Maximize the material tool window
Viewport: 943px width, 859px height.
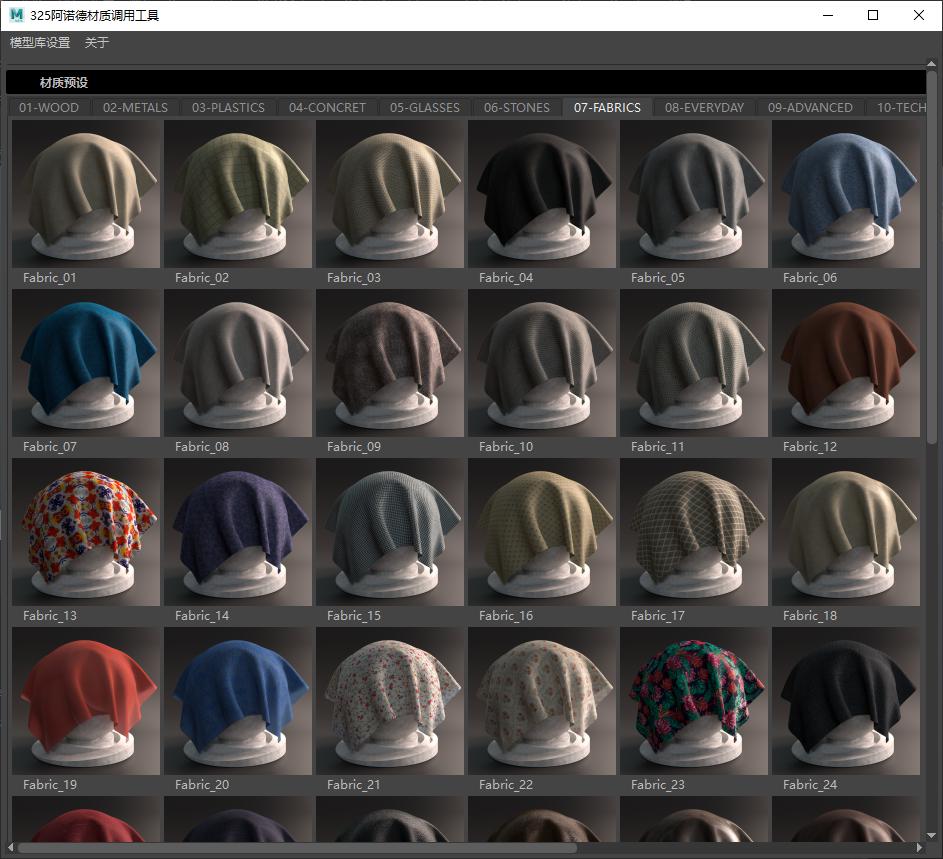873,15
